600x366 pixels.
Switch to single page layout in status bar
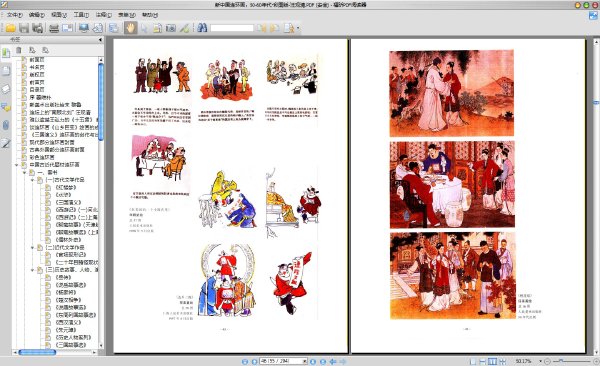coord(473,361)
